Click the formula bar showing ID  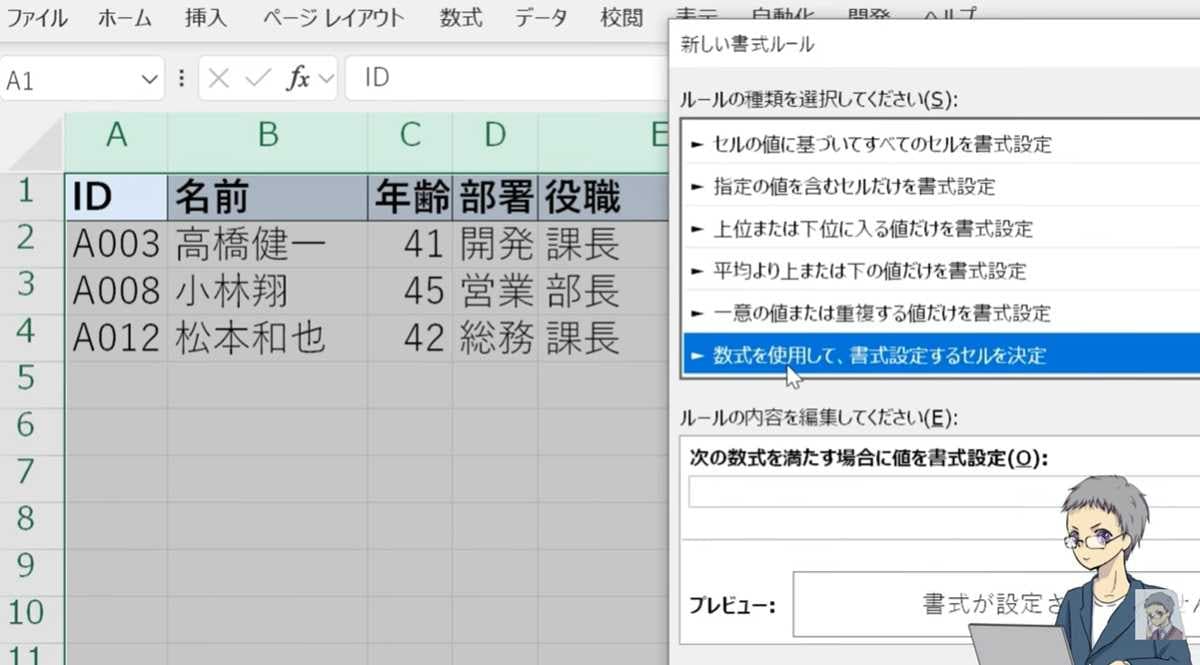coord(505,79)
